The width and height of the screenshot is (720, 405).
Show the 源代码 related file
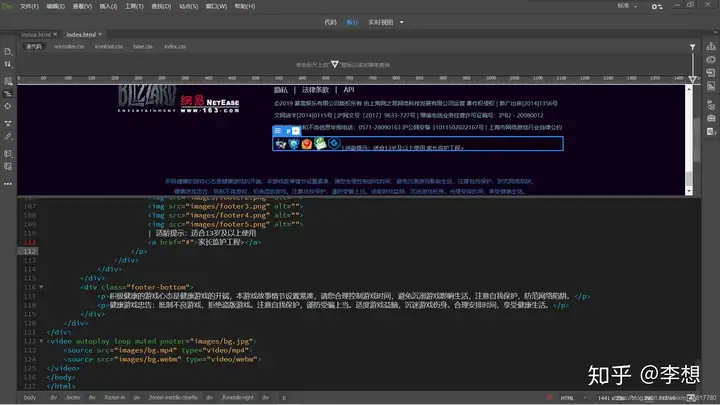(x=34, y=46)
